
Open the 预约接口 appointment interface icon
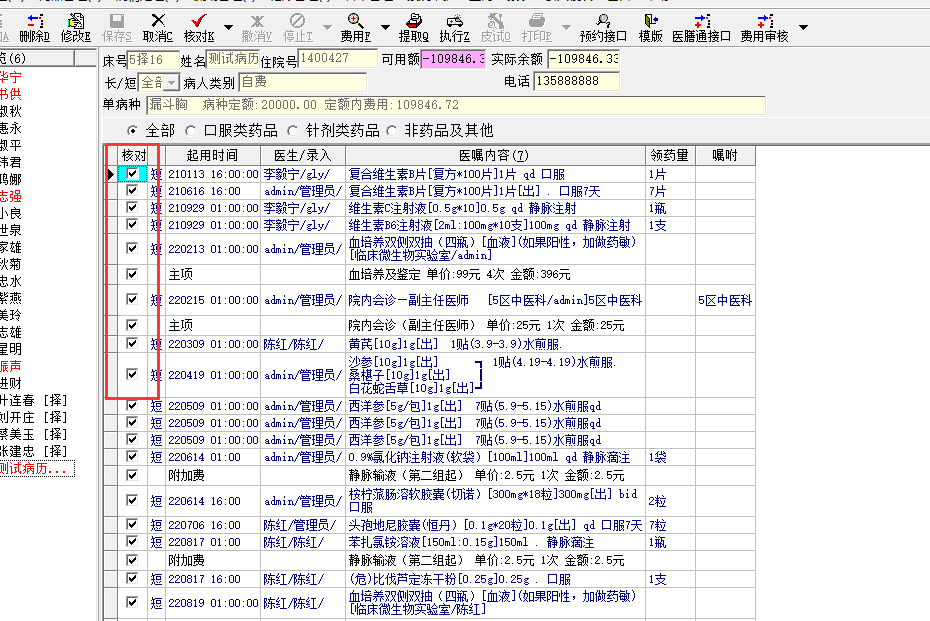tap(603, 28)
